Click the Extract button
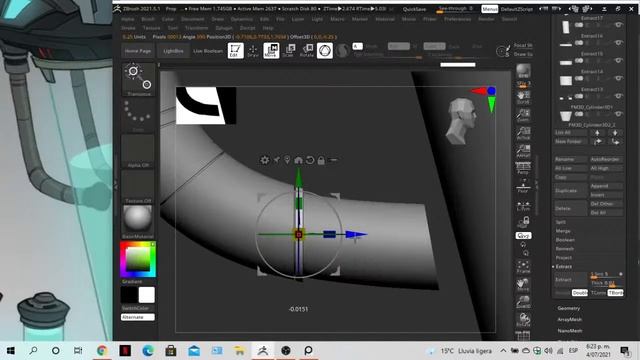This screenshot has height=360, width=640. 570,280
